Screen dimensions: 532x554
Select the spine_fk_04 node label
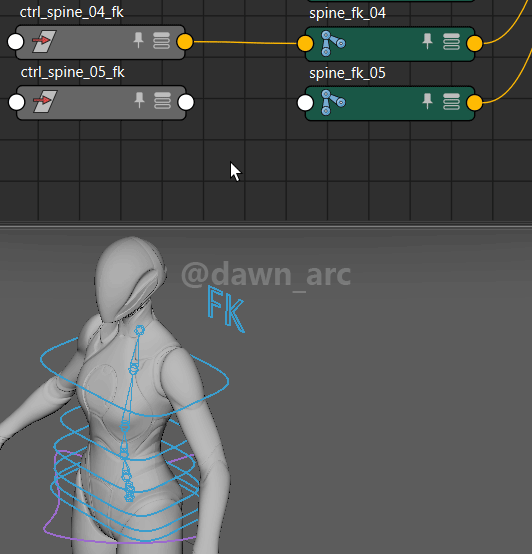(x=347, y=13)
